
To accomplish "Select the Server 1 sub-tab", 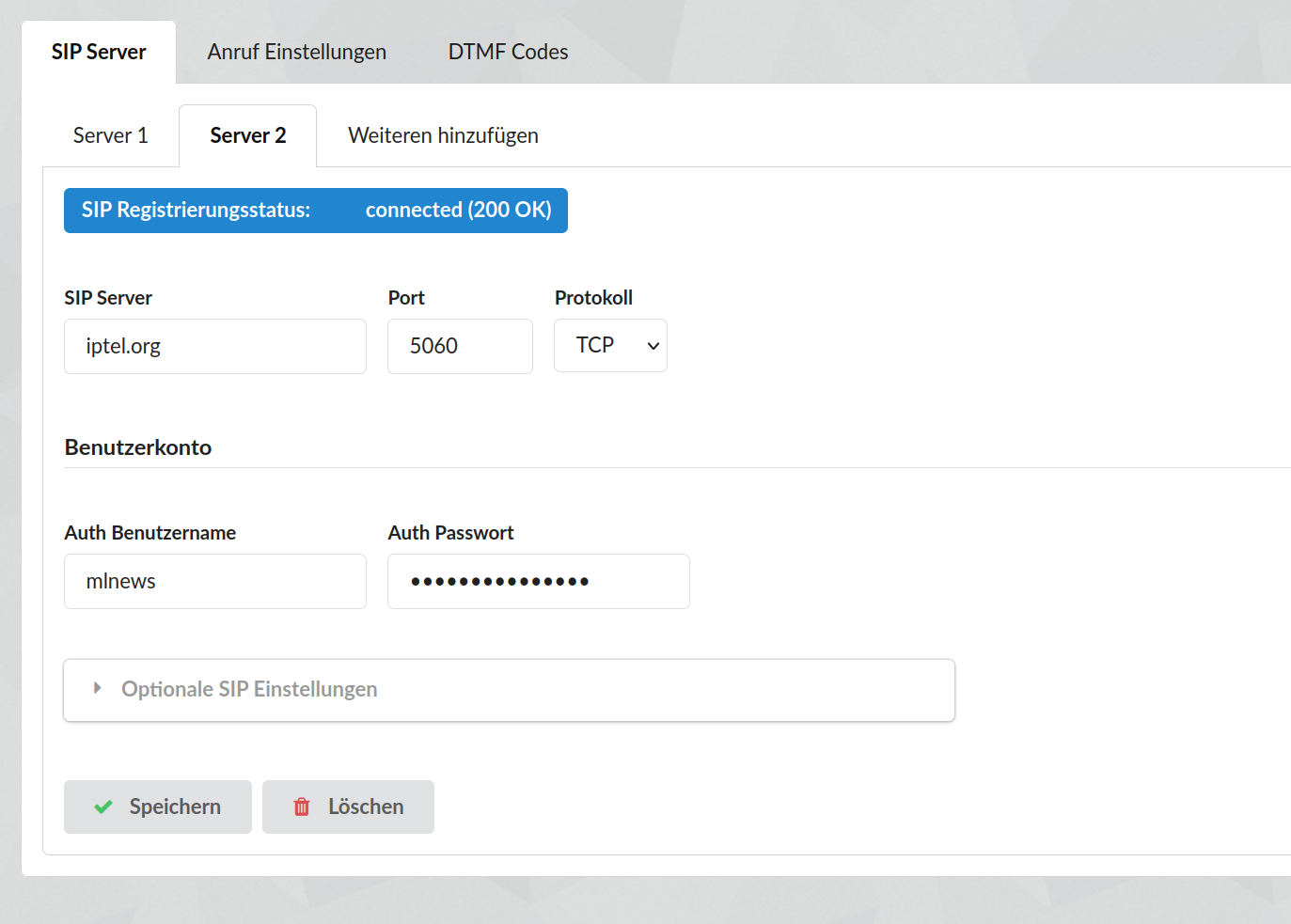I will (x=111, y=135).
